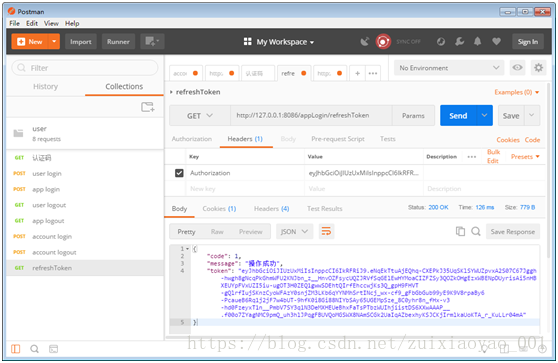Open the request Headers (1) tab

245,139
